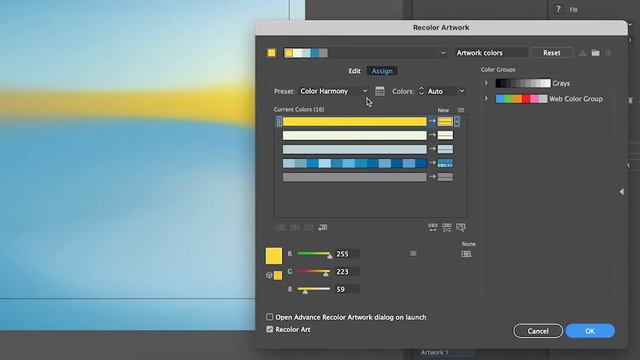The width and height of the screenshot is (640, 360).
Task: Toggle the arrow for the blue row
Action: pos(432,162)
